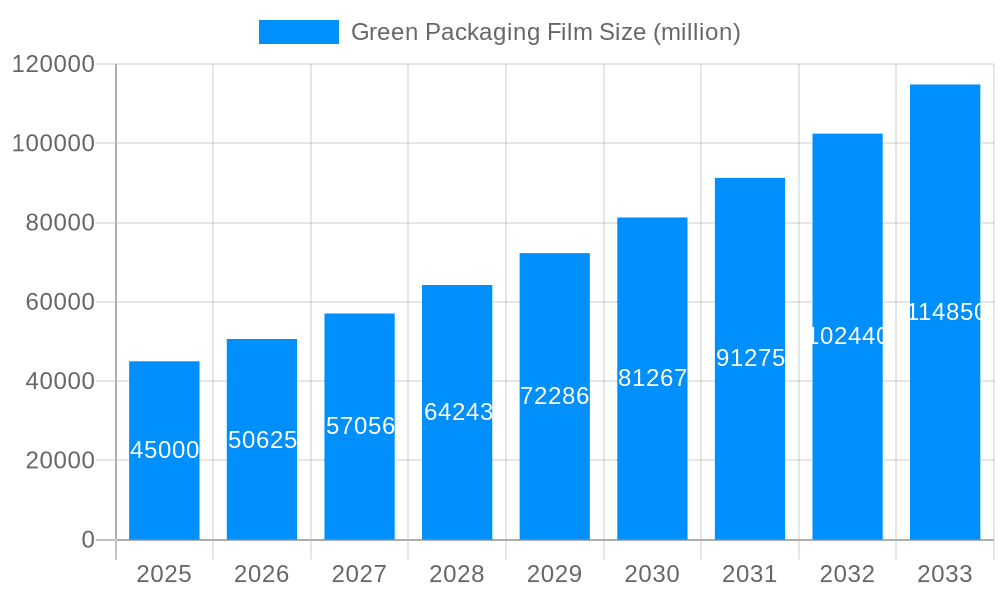The width and height of the screenshot is (1000, 600).
Task: Select the Green Packaging Film Size legend label
Action: (545, 31)
